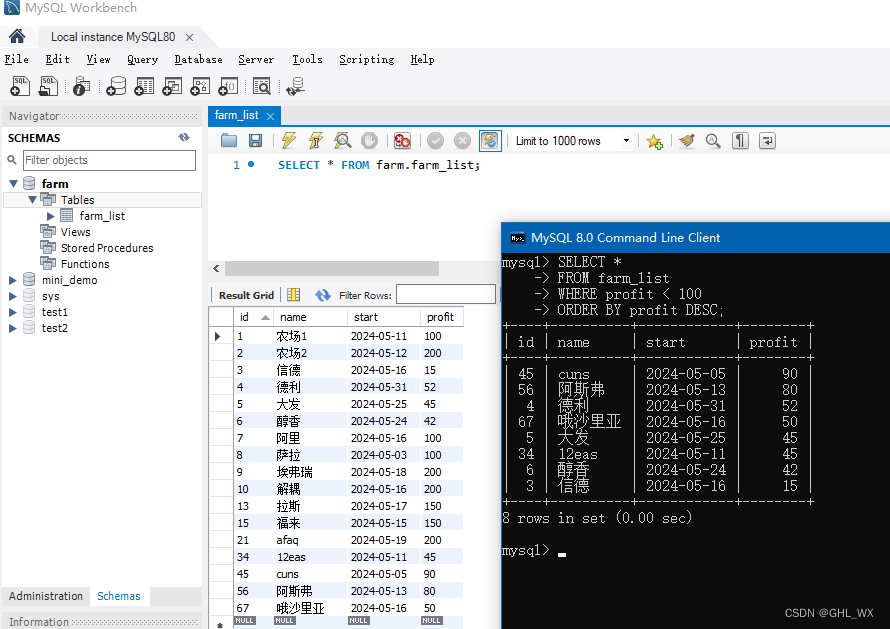
Task: Open the Database menu
Action: tap(198, 59)
